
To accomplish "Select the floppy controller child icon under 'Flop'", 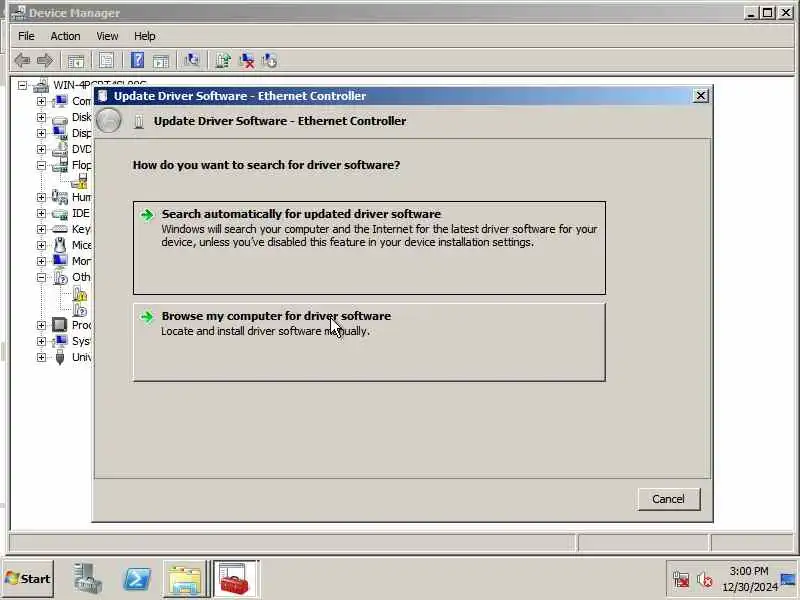I will coord(80,181).
